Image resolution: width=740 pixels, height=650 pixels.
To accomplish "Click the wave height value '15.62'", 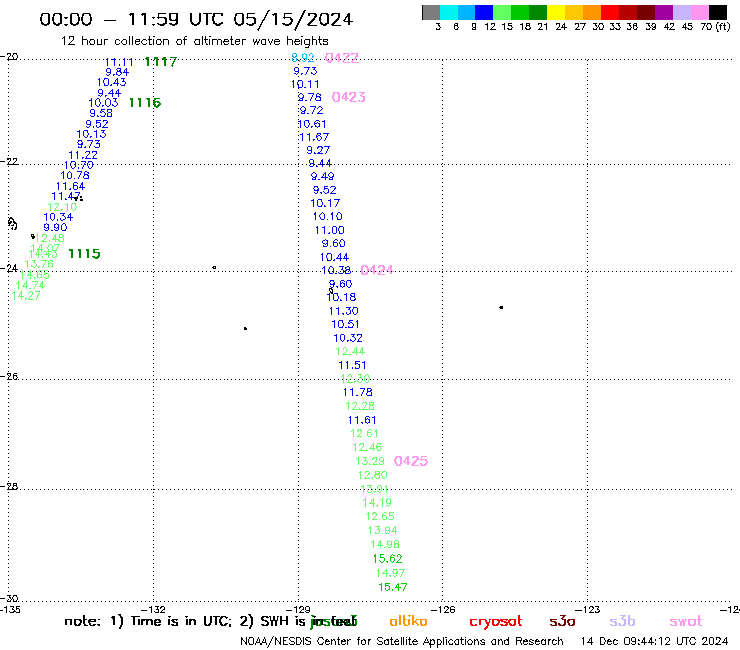I will click(387, 559).
